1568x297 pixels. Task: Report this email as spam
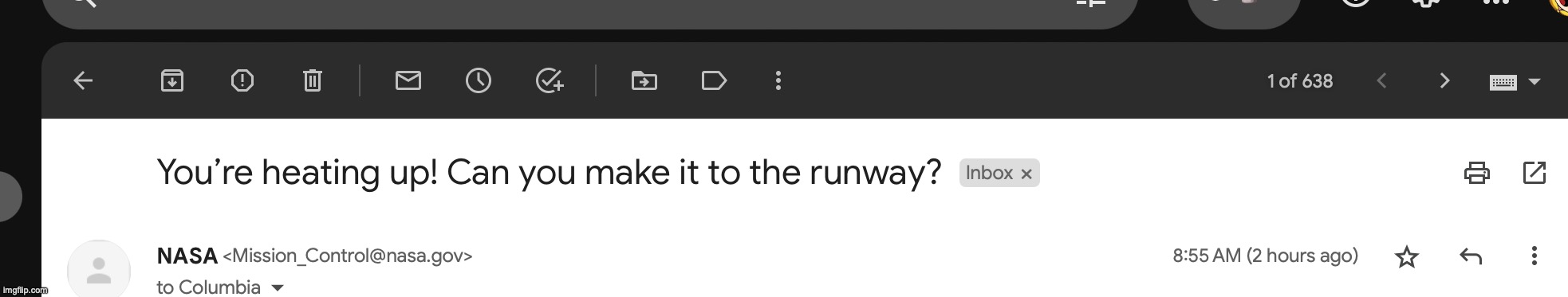242,80
